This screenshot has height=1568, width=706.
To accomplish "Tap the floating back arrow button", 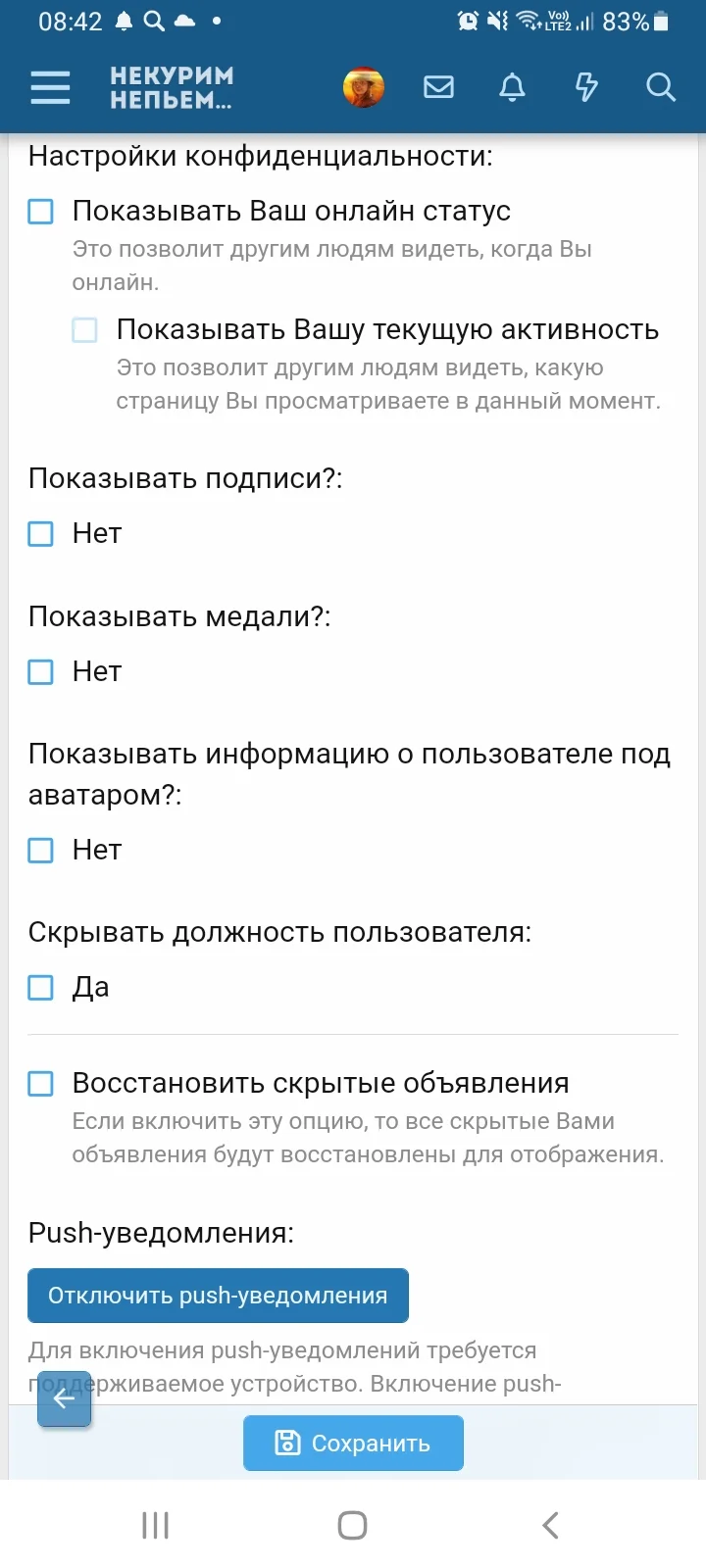I will pyautogui.click(x=64, y=1399).
